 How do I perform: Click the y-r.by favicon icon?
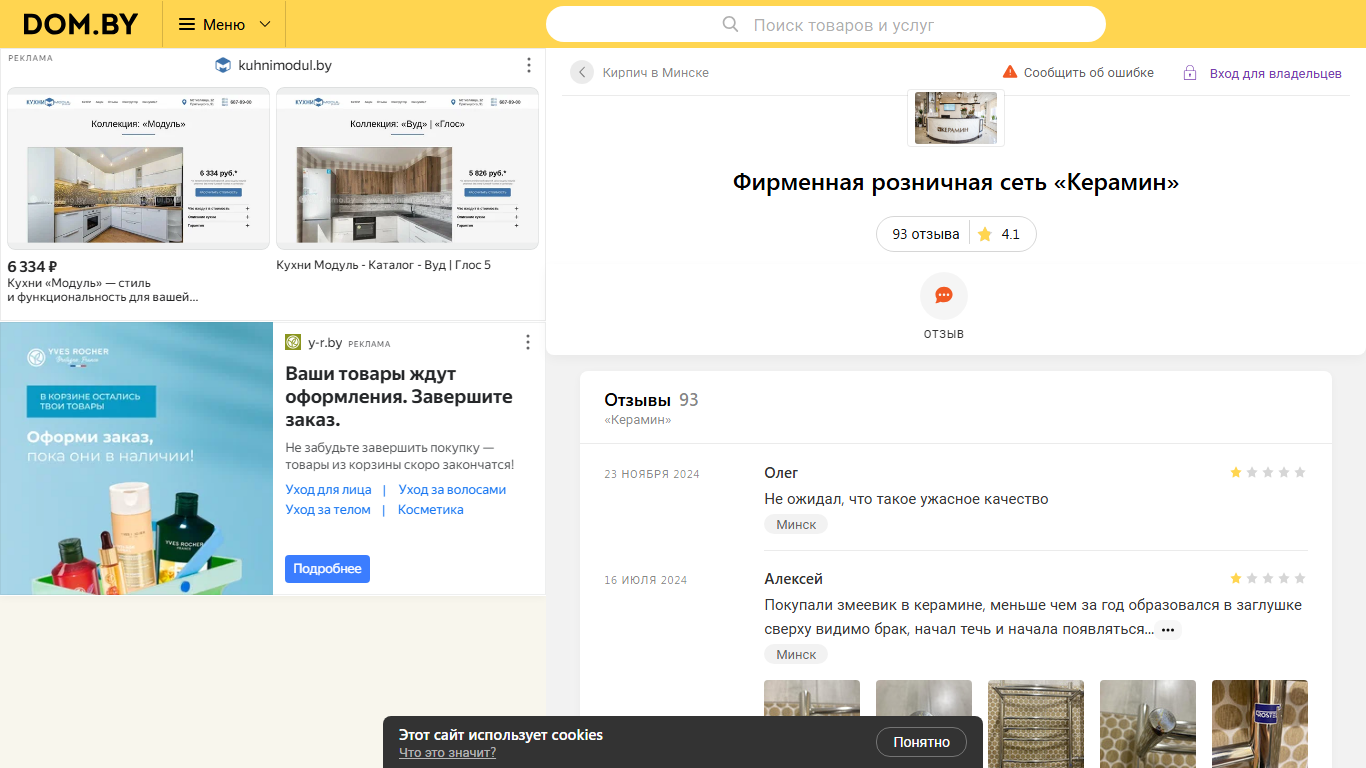coord(293,342)
